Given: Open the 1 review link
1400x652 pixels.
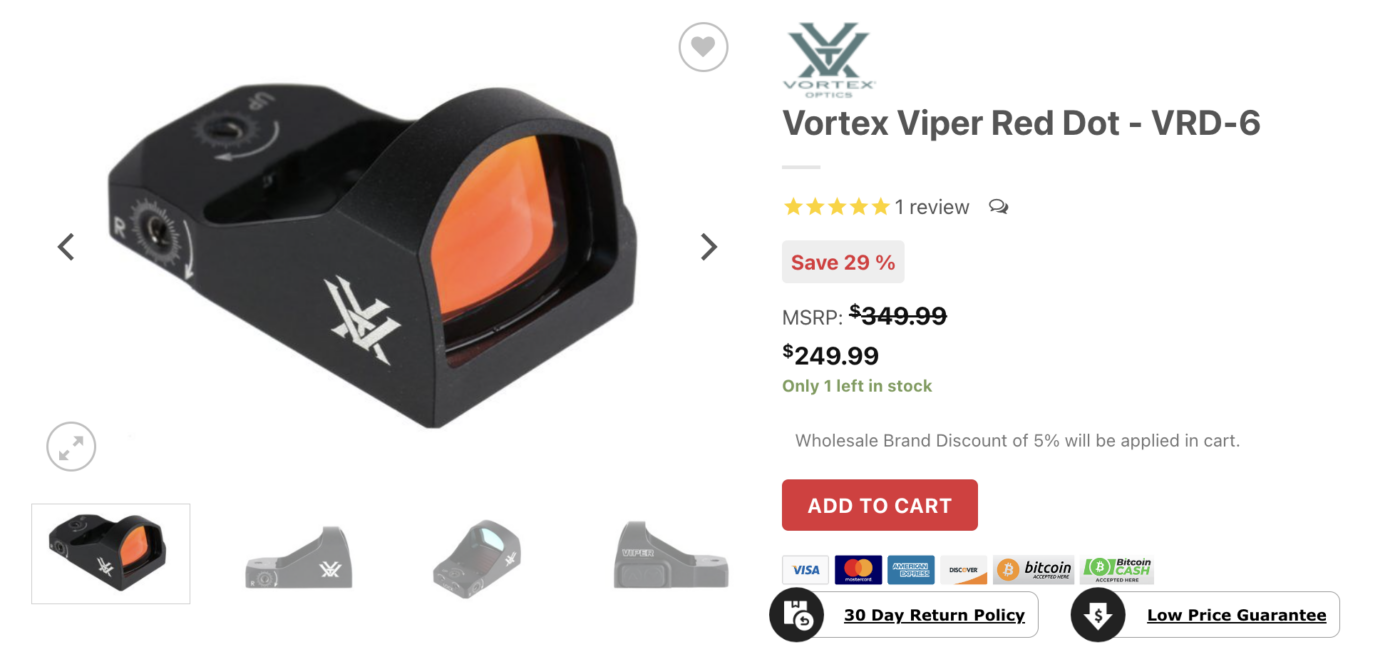Looking at the screenshot, I should tap(932, 207).
